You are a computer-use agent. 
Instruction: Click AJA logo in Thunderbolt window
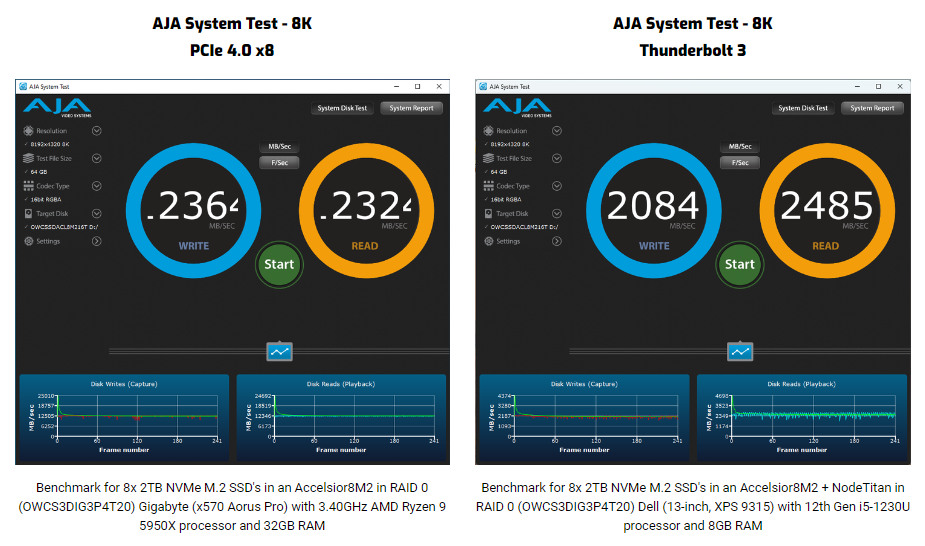tap(517, 108)
